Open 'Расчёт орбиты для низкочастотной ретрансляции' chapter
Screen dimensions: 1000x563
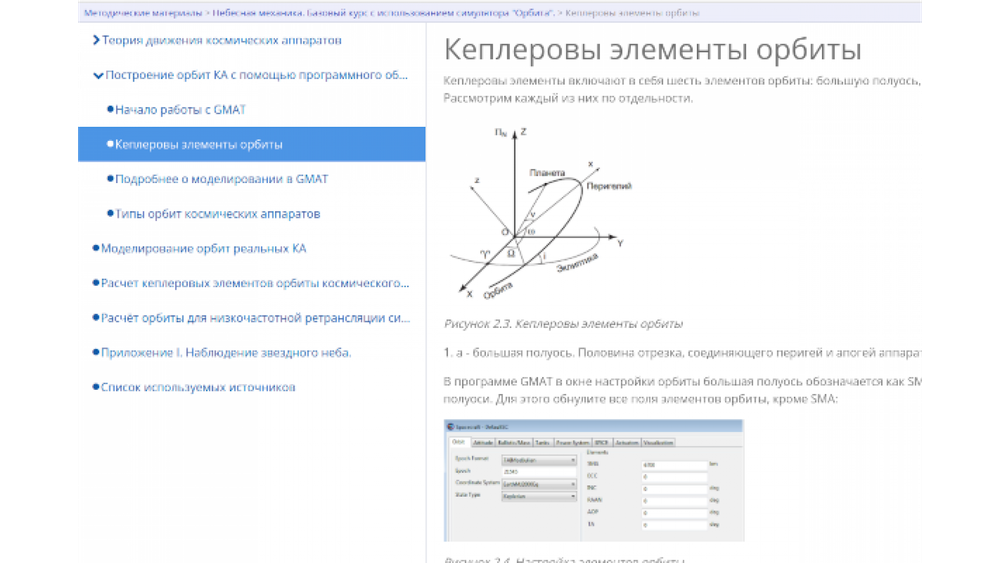coord(255,318)
